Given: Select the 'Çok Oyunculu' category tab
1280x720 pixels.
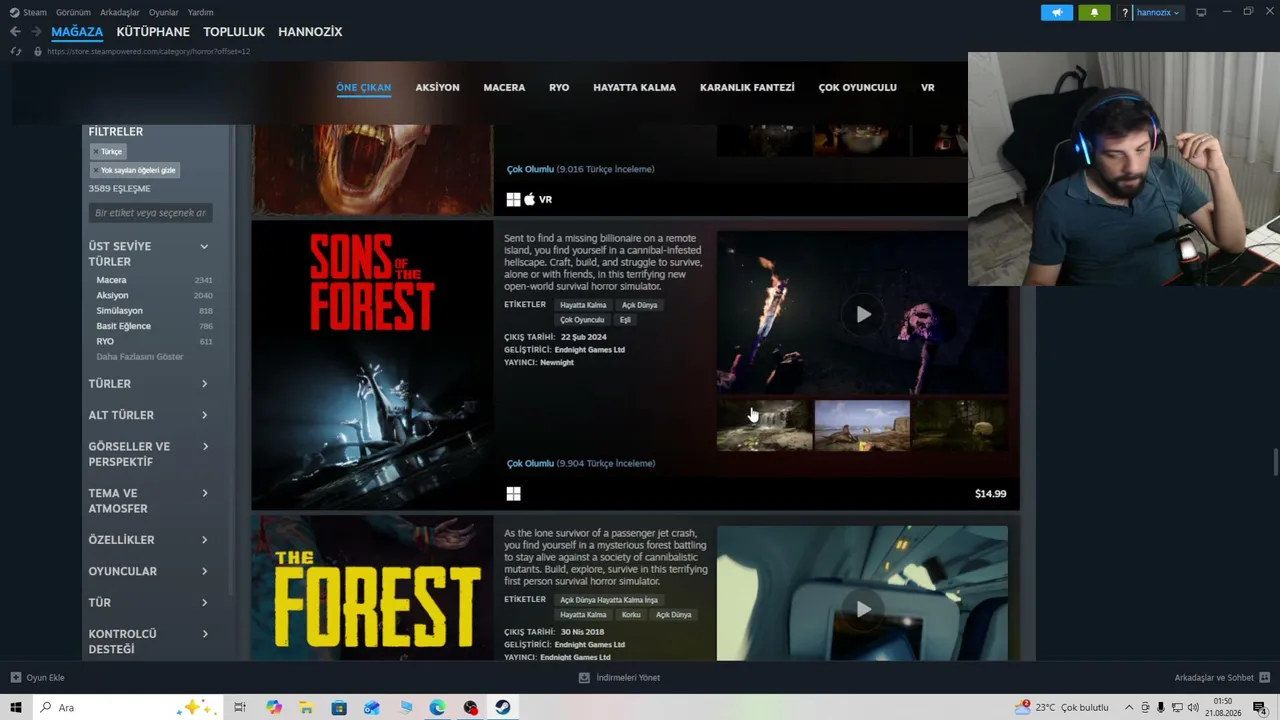Looking at the screenshot, I should tap(858, 88).
